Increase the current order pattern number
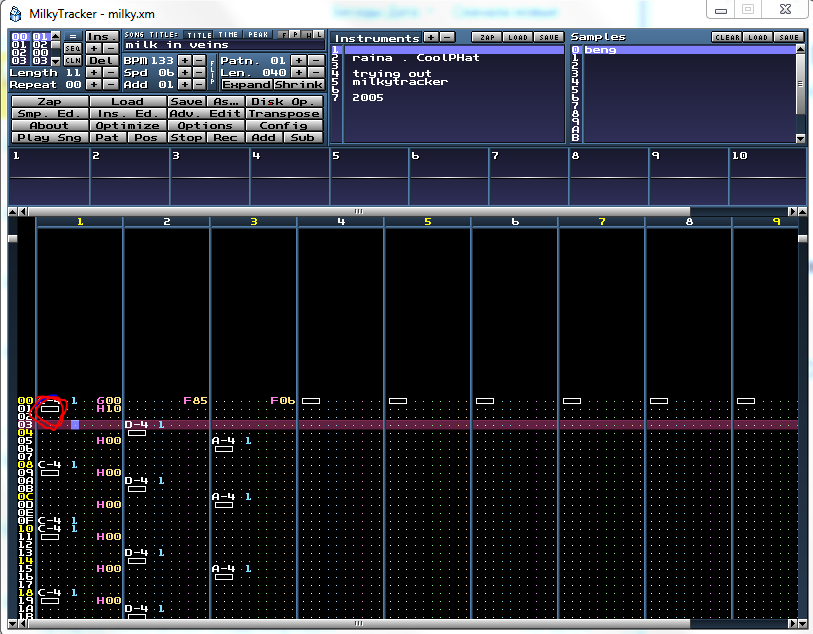Image resolution: width=813 pixels, height=634 pixels. (93, 48)
